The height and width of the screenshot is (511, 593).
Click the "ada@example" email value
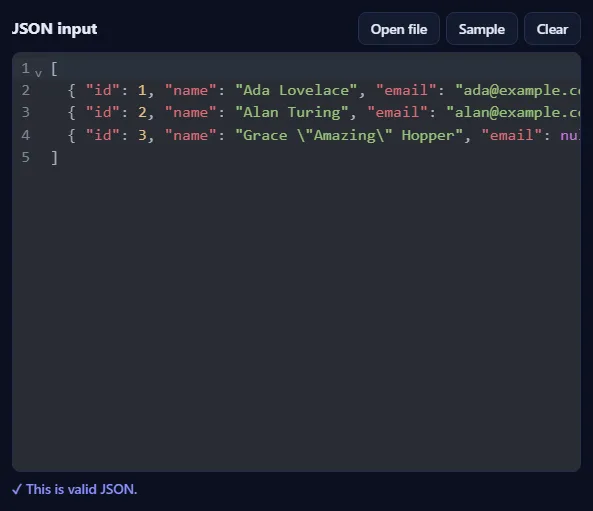[518, 90]
